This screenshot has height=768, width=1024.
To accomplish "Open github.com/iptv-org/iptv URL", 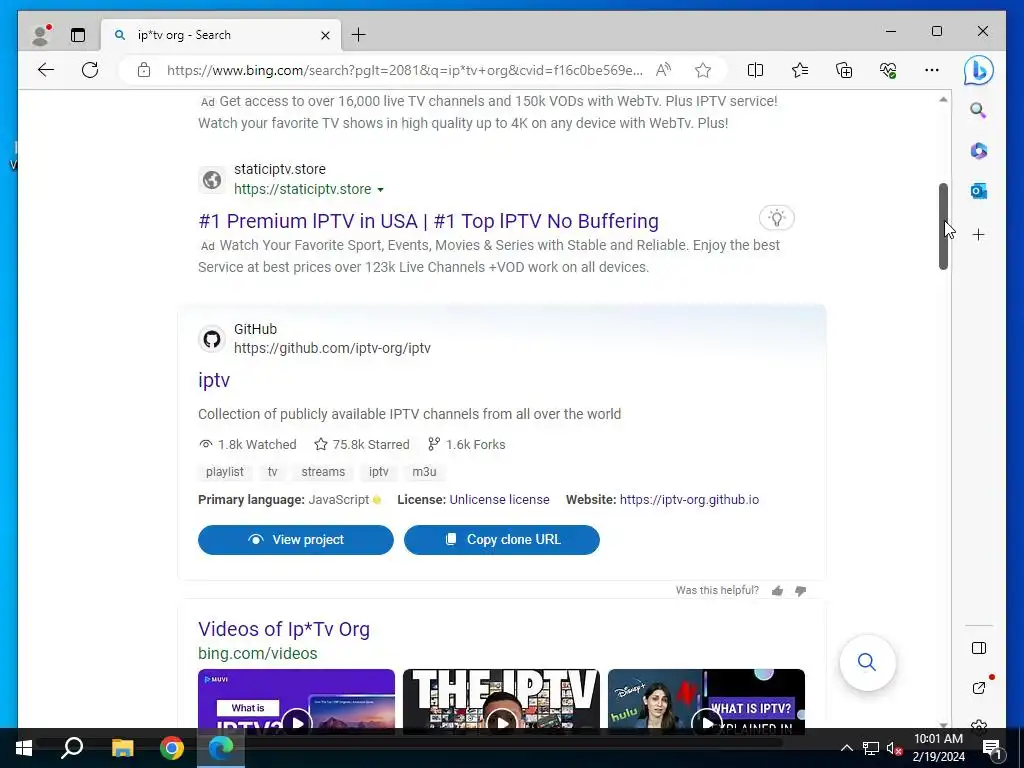I will coord(332,348).
